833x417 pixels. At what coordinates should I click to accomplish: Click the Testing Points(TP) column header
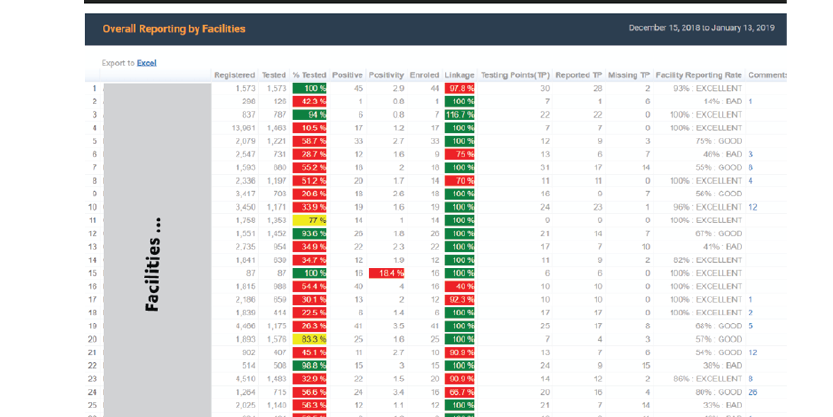[x=515, y=75]
